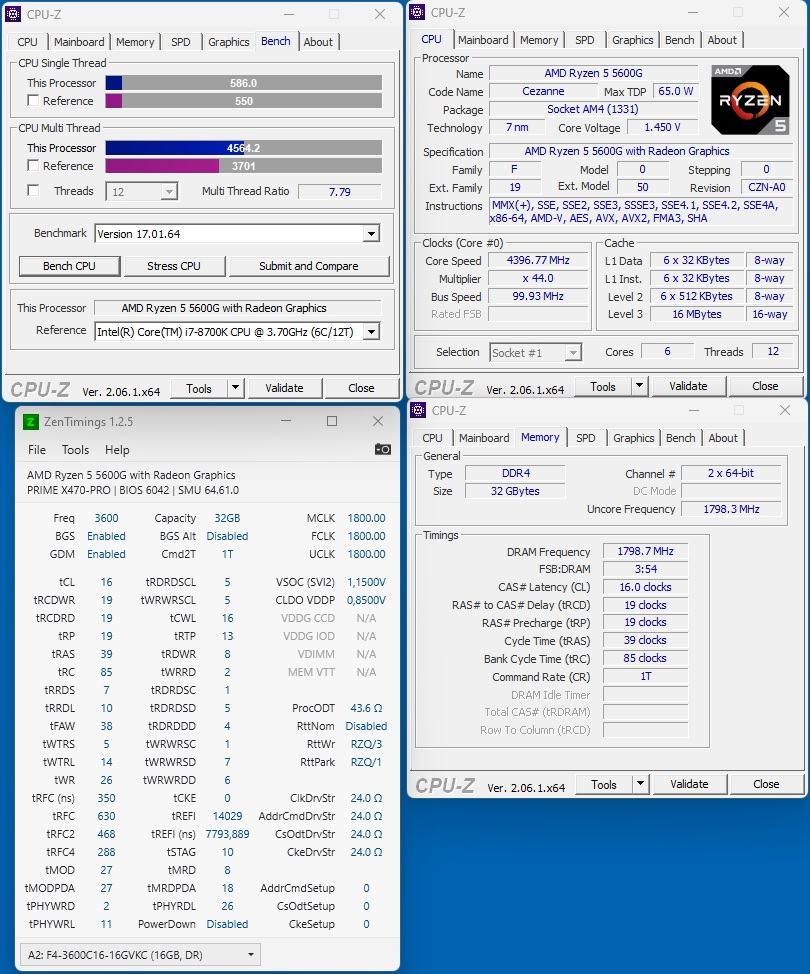Open Tools dropdown arrow in Bench window
Viewport: 810px width, 974px height.
[235, 388]
